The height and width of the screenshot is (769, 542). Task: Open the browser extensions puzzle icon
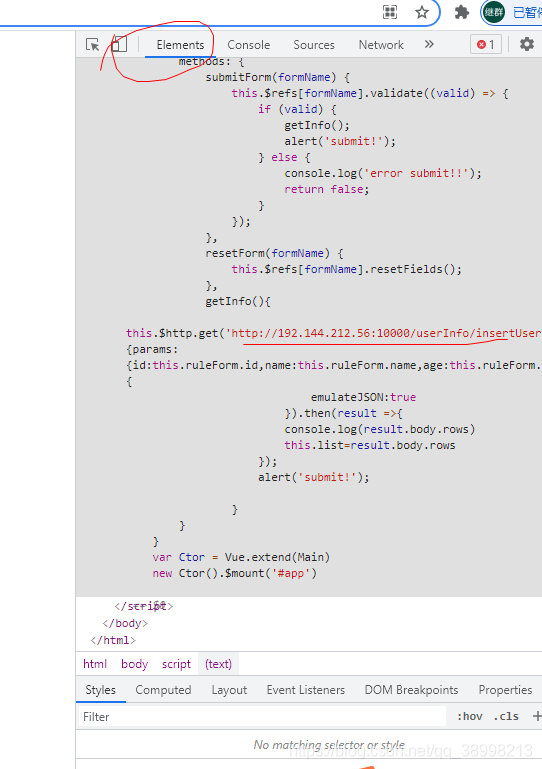click(x=461, y=12)
